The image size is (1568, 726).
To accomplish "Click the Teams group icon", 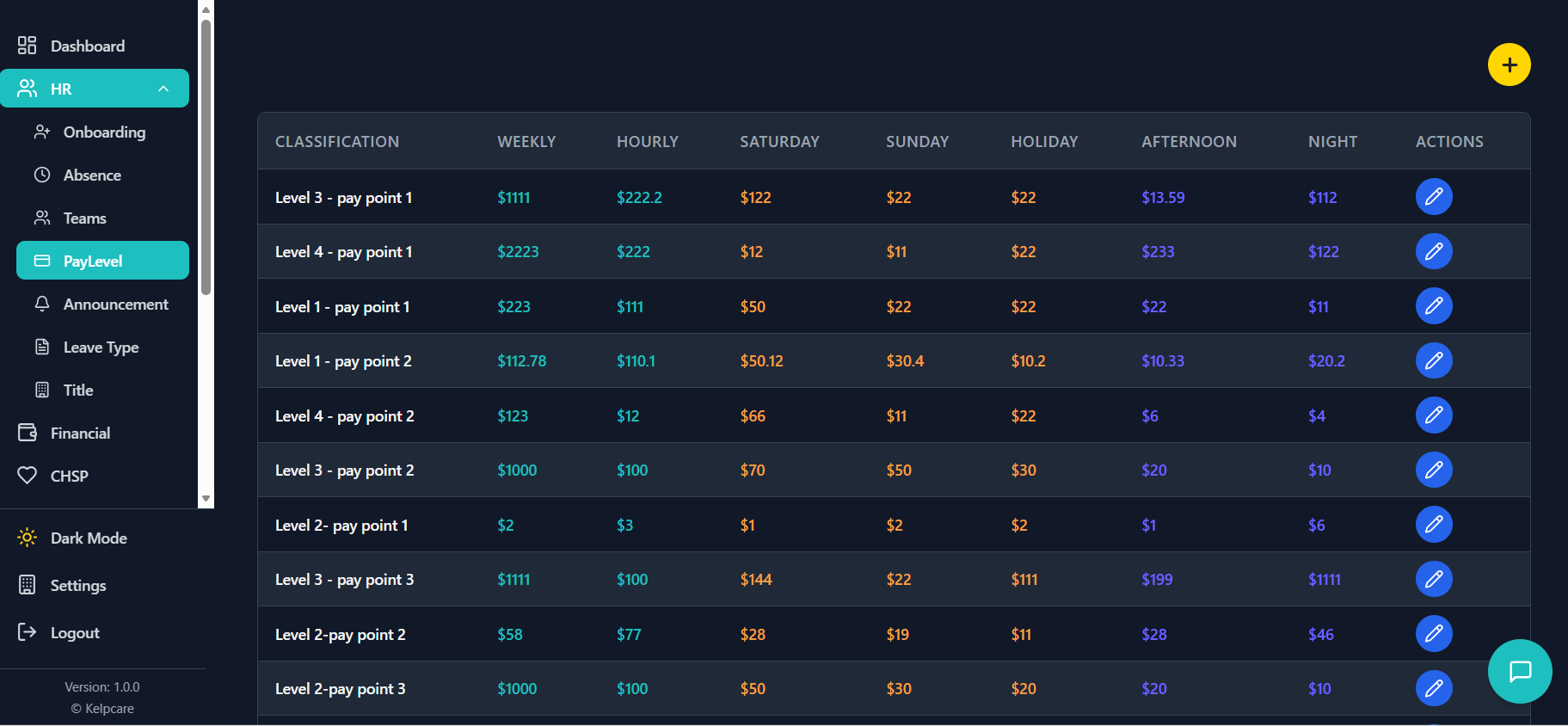I will click(42, 218).
